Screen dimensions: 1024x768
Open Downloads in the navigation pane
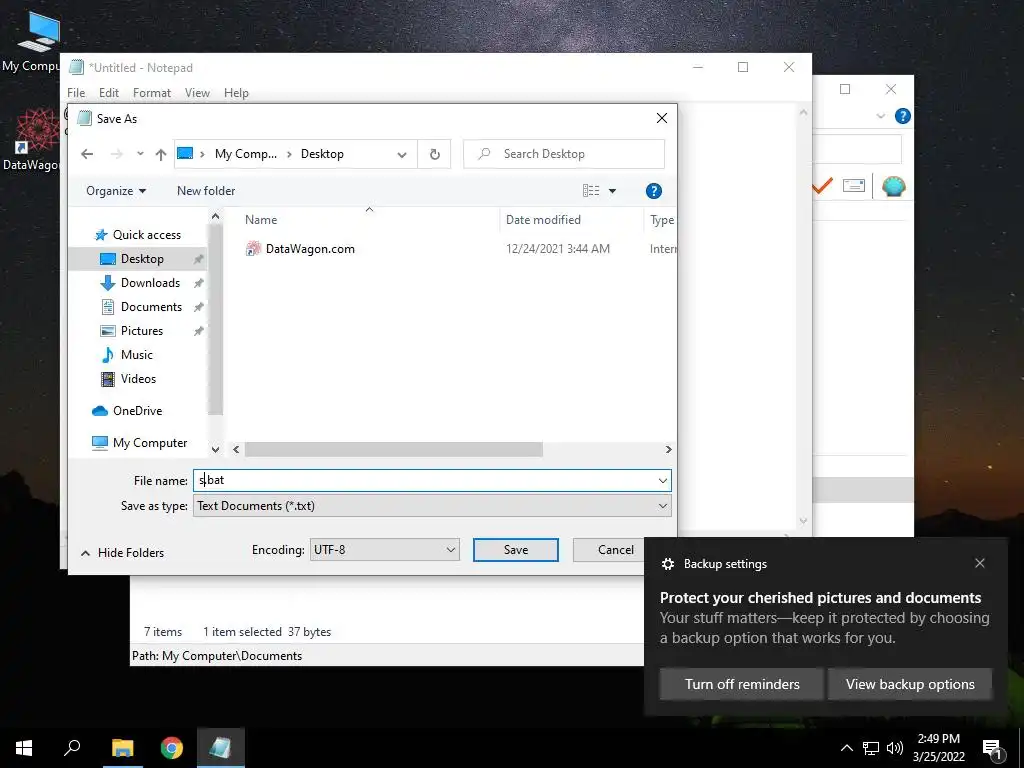tap(150, 283)
